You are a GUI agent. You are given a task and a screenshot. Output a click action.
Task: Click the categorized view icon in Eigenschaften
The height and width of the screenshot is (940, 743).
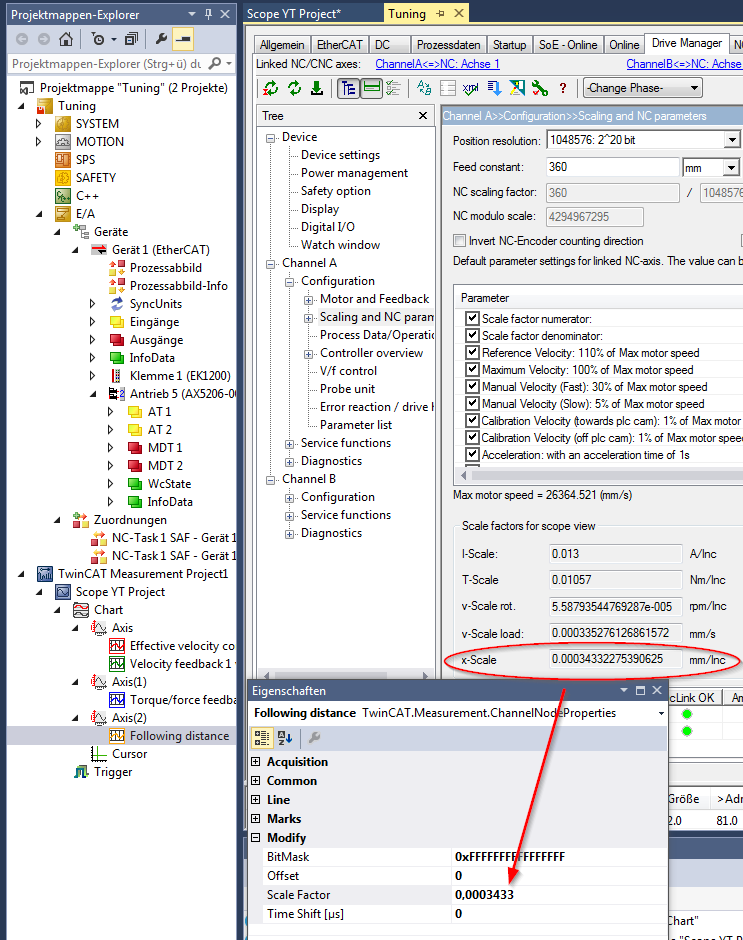(262, 738)
